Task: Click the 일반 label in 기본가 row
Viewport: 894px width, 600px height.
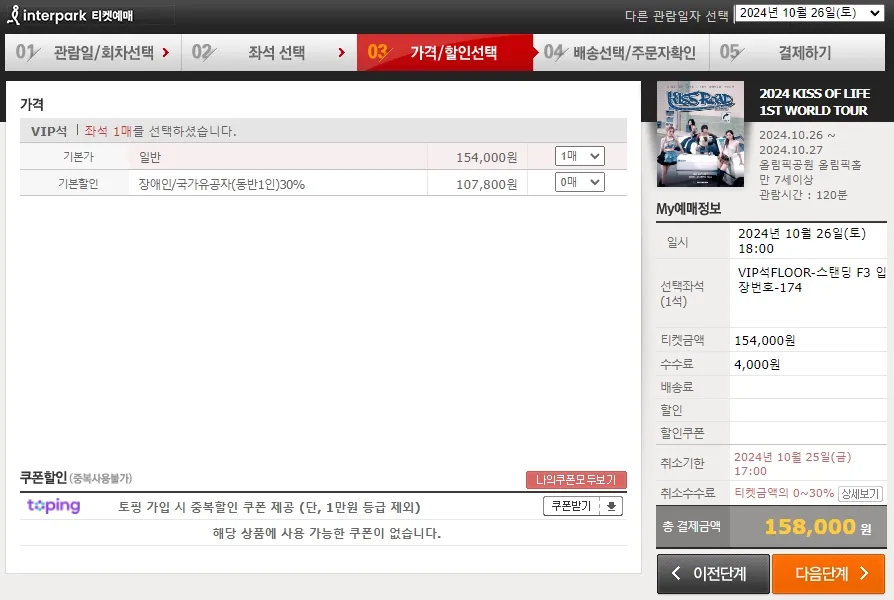Action: click(x=150, y=157)
